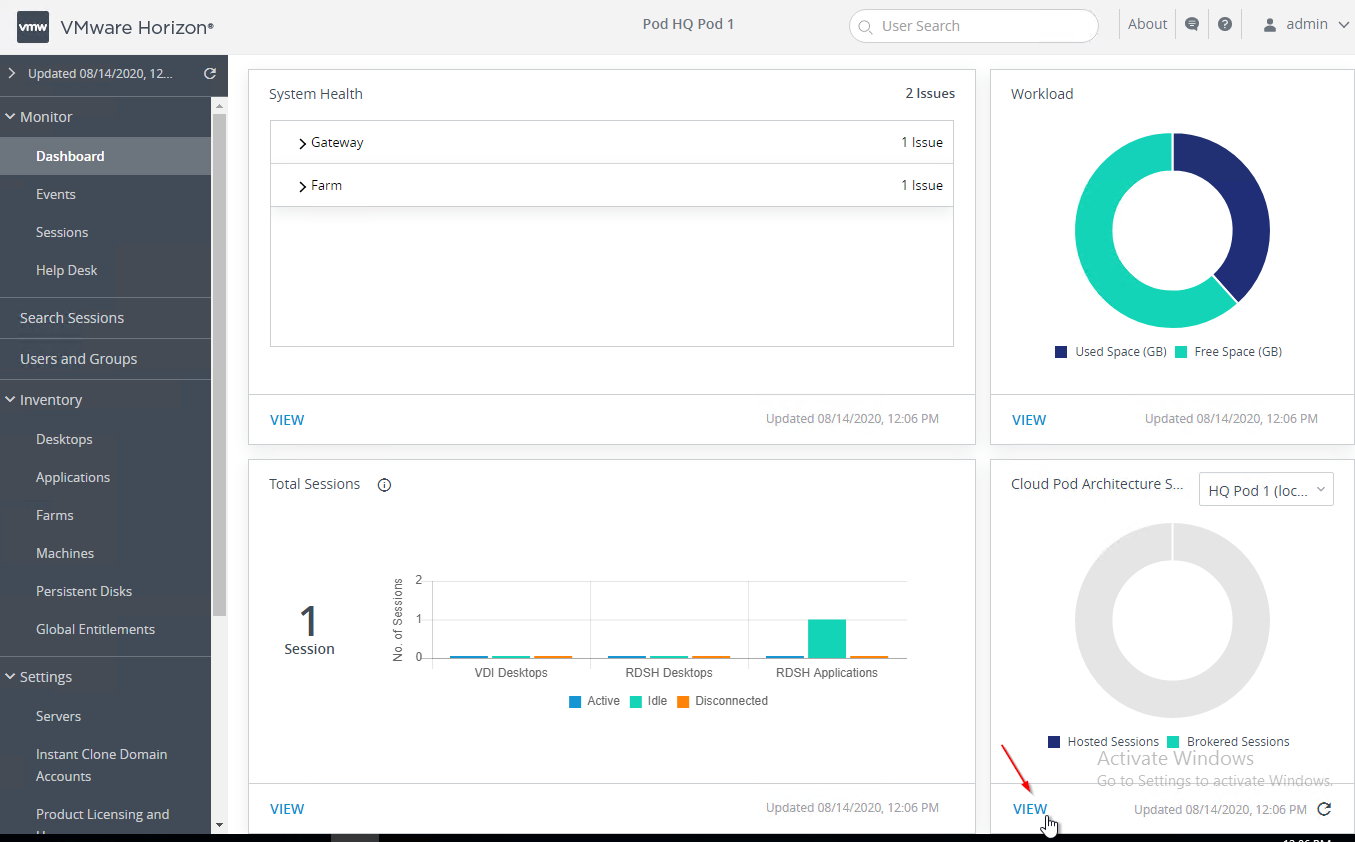The width and height of the screenshot is (1355, 842).
Task: Click sidebar scrollbar down arrow
Action: pos(219,825)
